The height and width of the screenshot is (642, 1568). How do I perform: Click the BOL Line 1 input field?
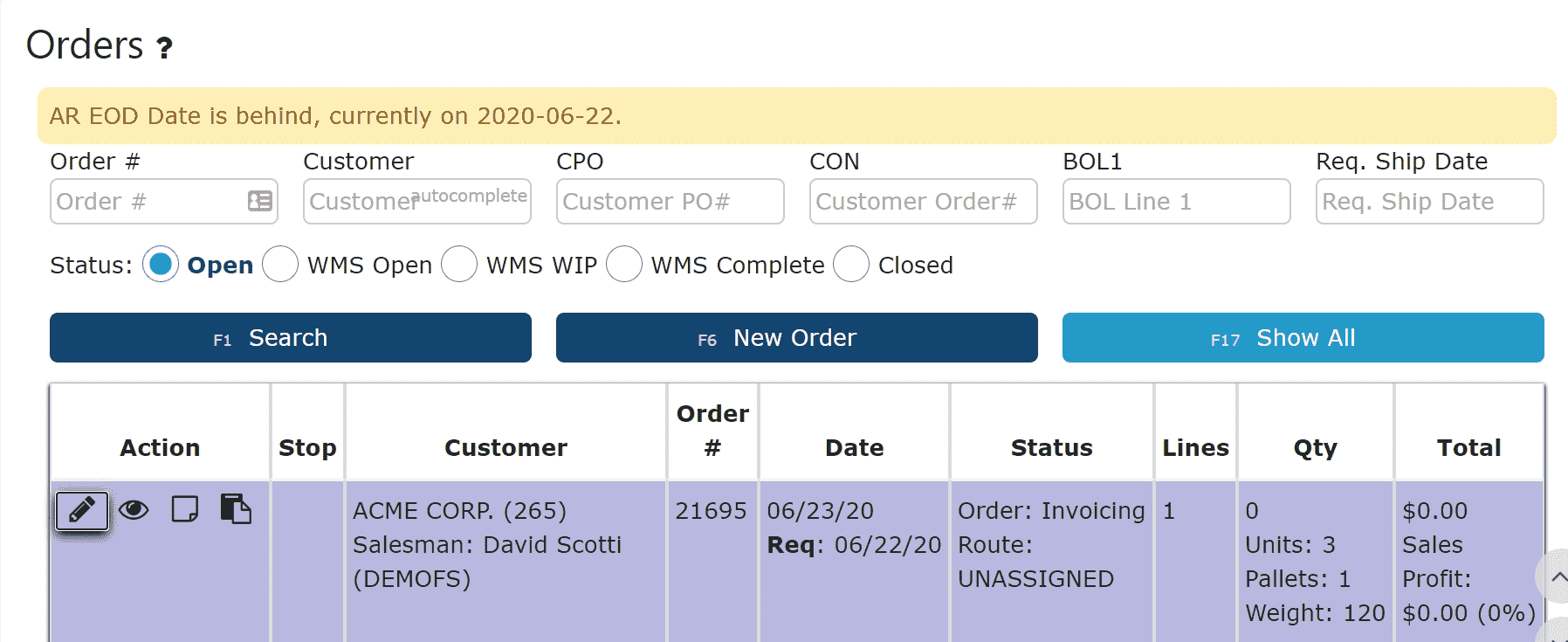1176,202
